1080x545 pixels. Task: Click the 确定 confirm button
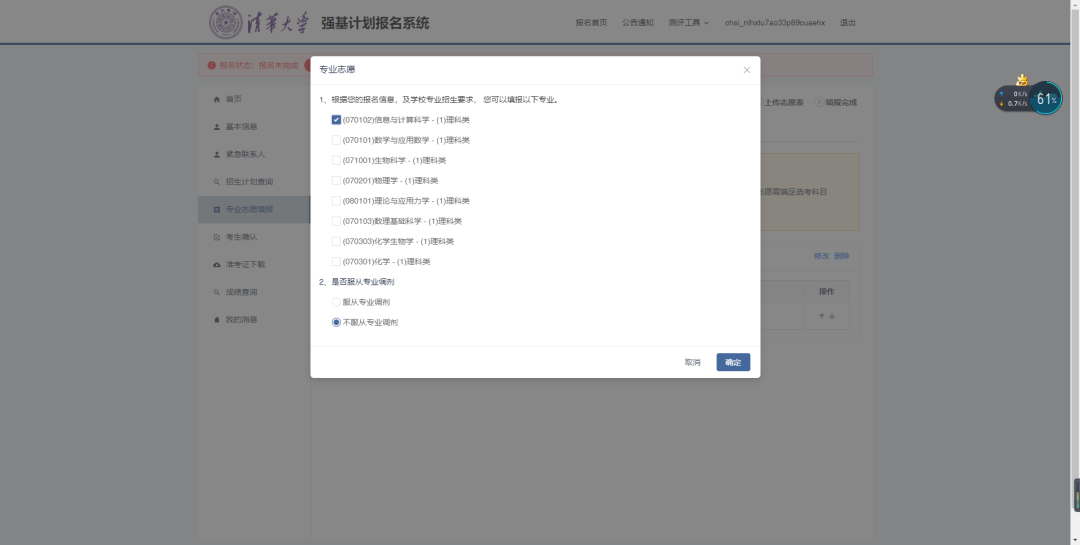733,362
